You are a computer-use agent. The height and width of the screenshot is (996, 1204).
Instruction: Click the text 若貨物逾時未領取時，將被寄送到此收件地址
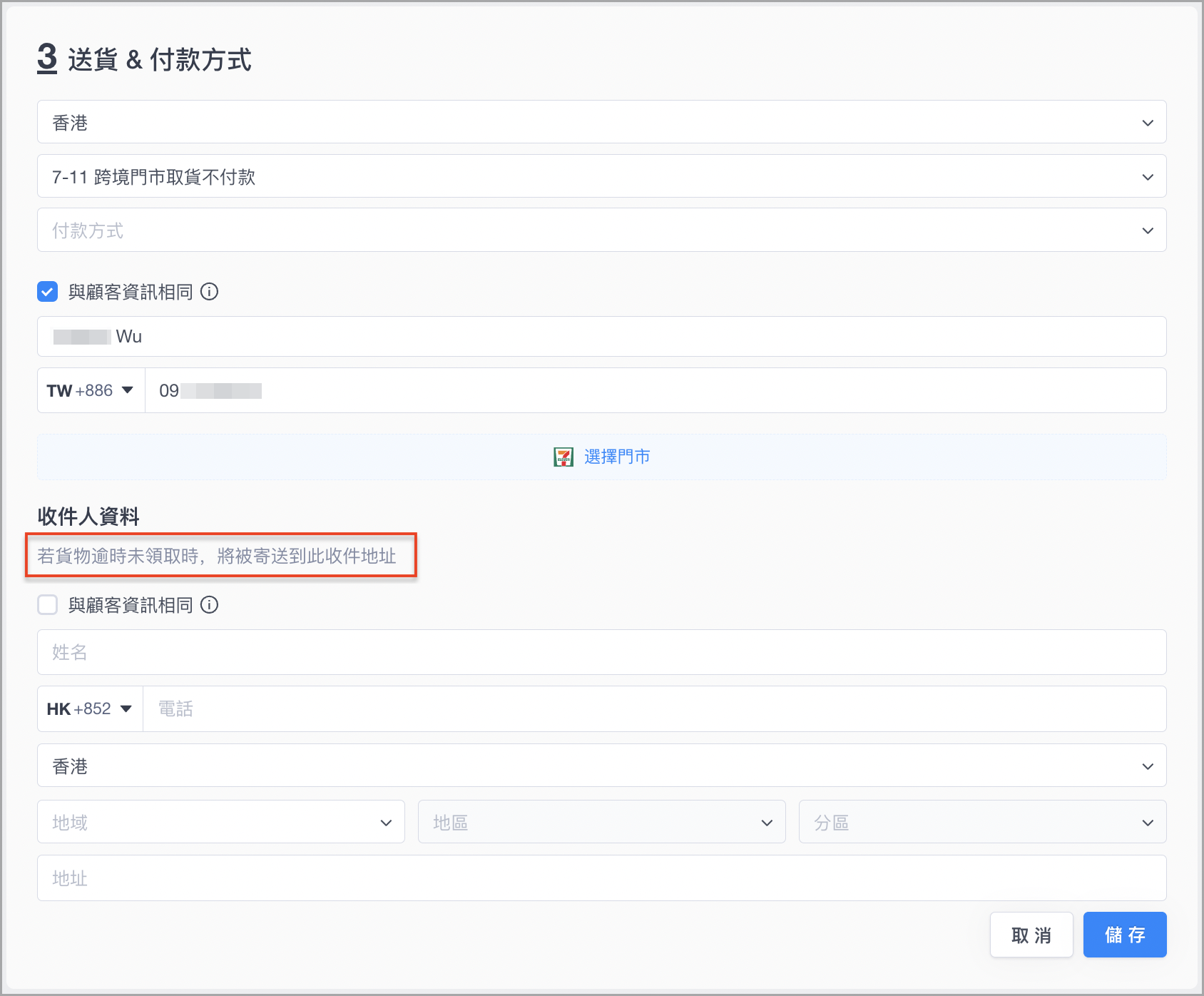(x=217, y=556)
